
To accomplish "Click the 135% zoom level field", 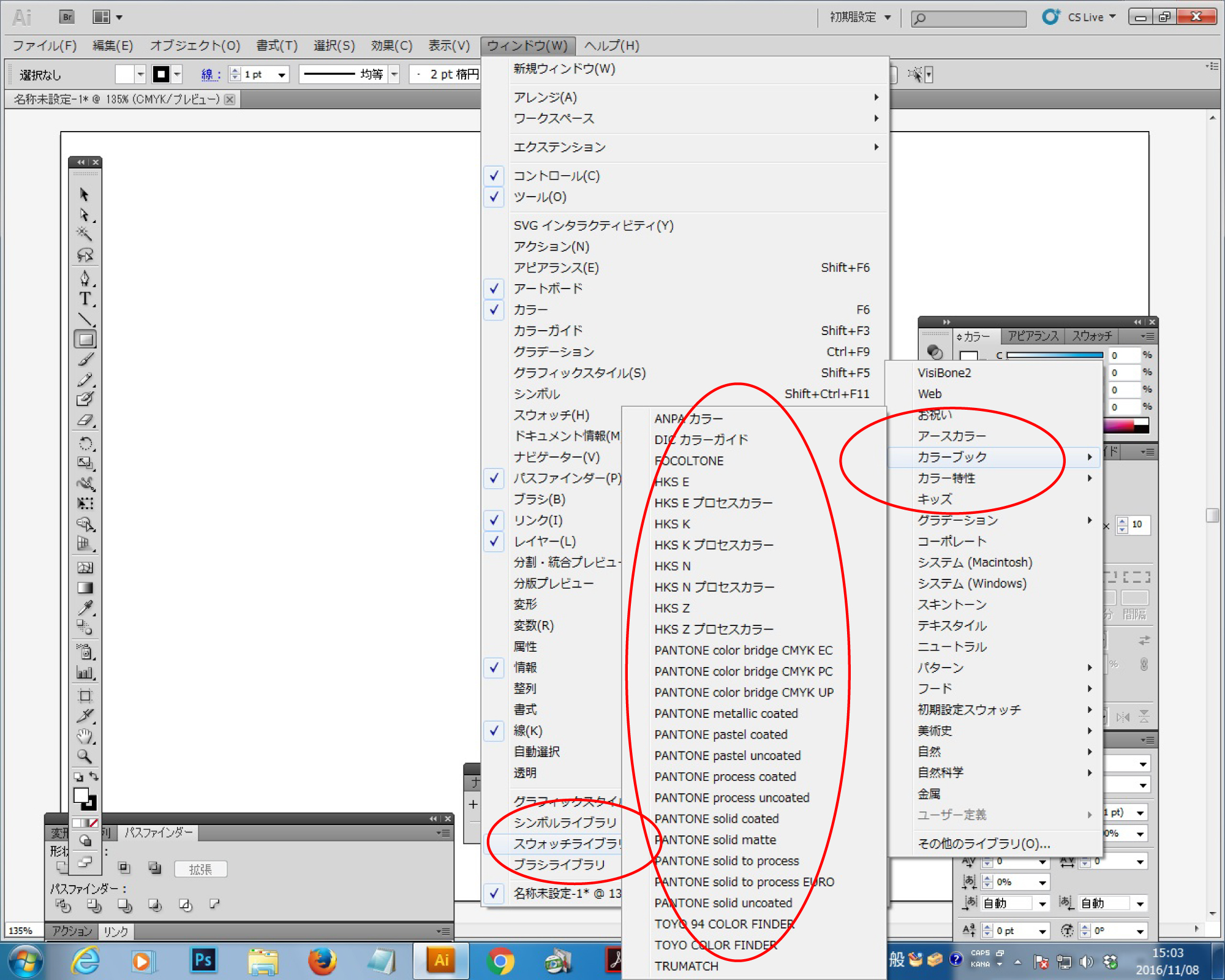I will 23,931.
